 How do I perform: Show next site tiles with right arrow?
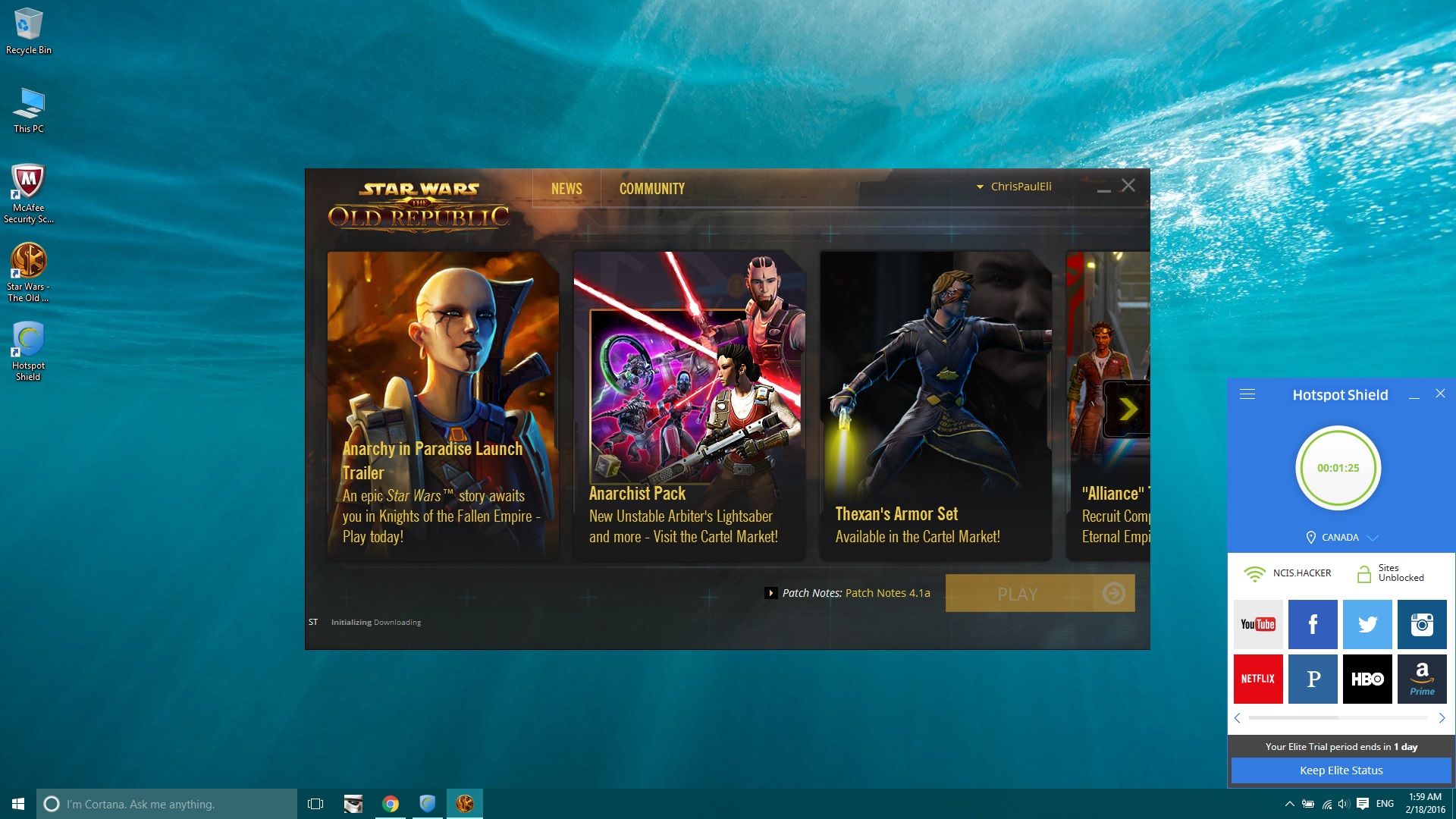(x=1442, y=717)
